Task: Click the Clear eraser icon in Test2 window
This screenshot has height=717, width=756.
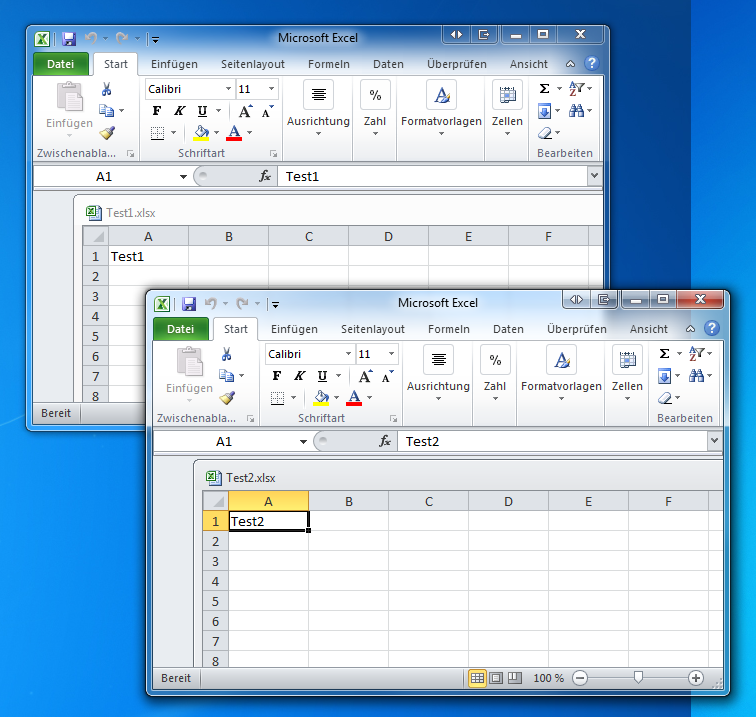Action: [x=664, y=398]
